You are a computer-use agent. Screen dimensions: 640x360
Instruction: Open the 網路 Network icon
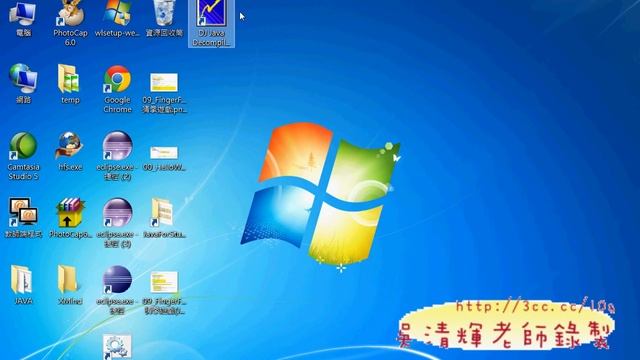(x=23, y=84)
